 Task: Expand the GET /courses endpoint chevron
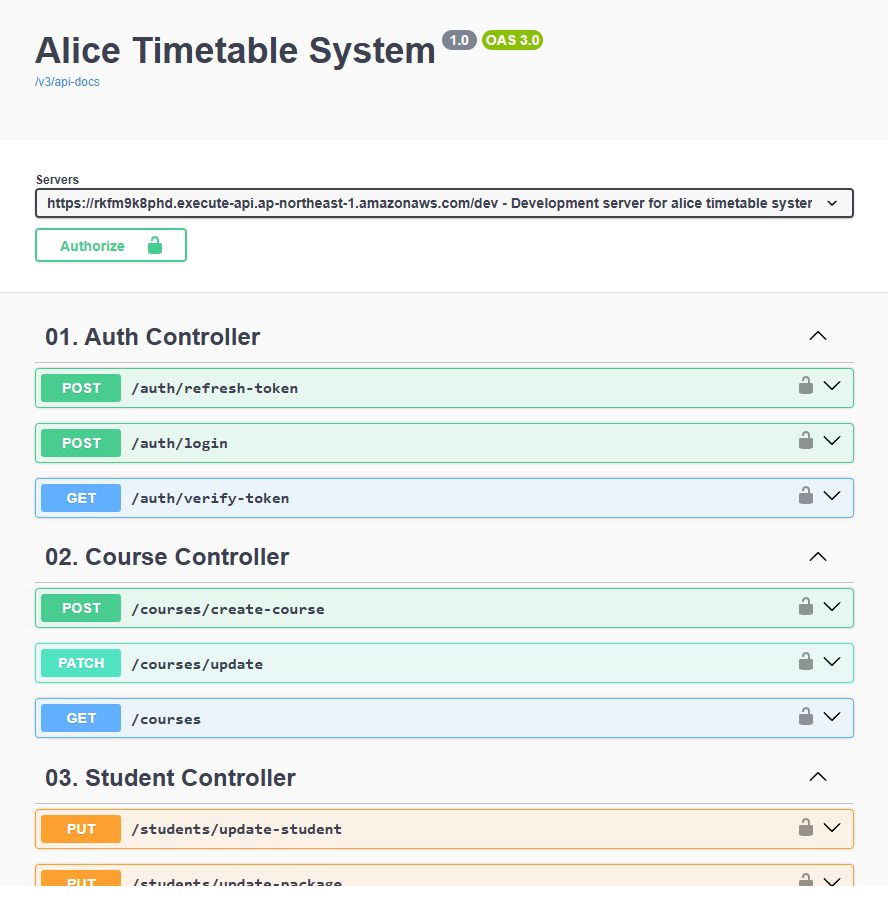tap(832, 716)
